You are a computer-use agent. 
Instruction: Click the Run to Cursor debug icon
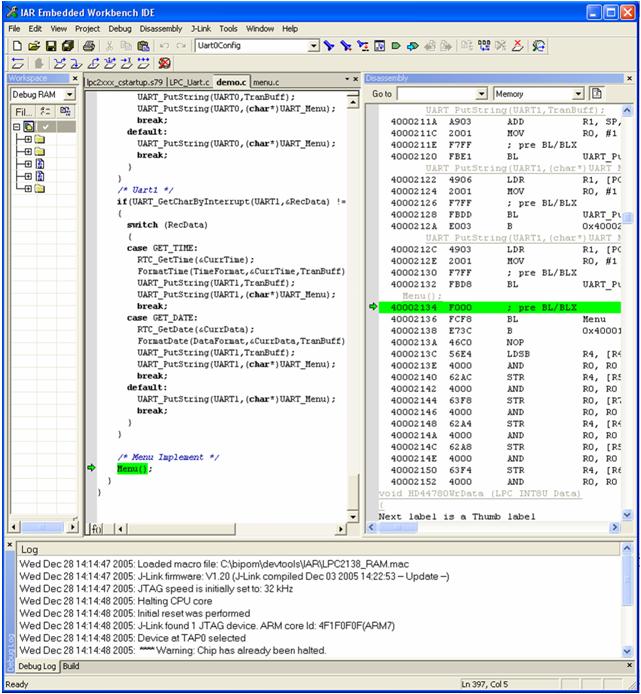(127, 63)
